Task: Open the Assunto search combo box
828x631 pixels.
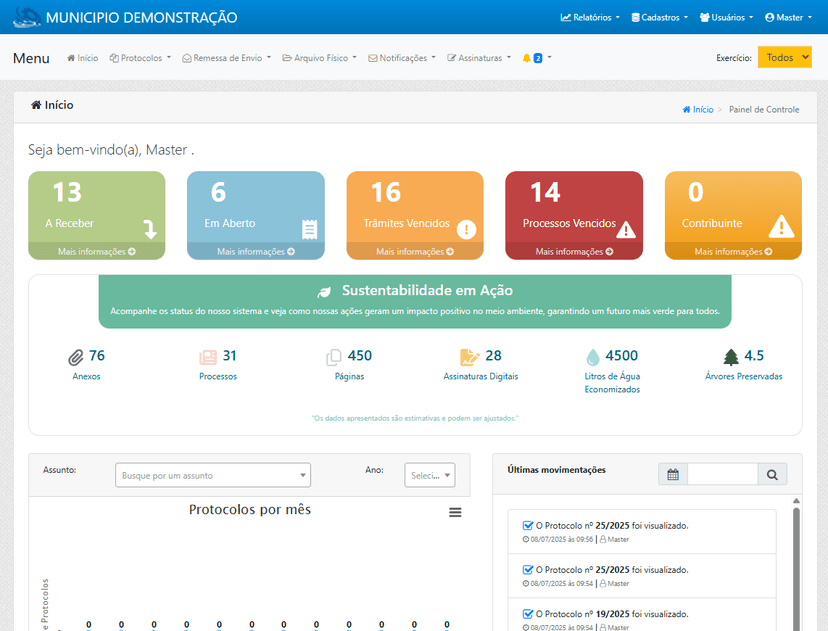Action: click(x=213, y=475)
